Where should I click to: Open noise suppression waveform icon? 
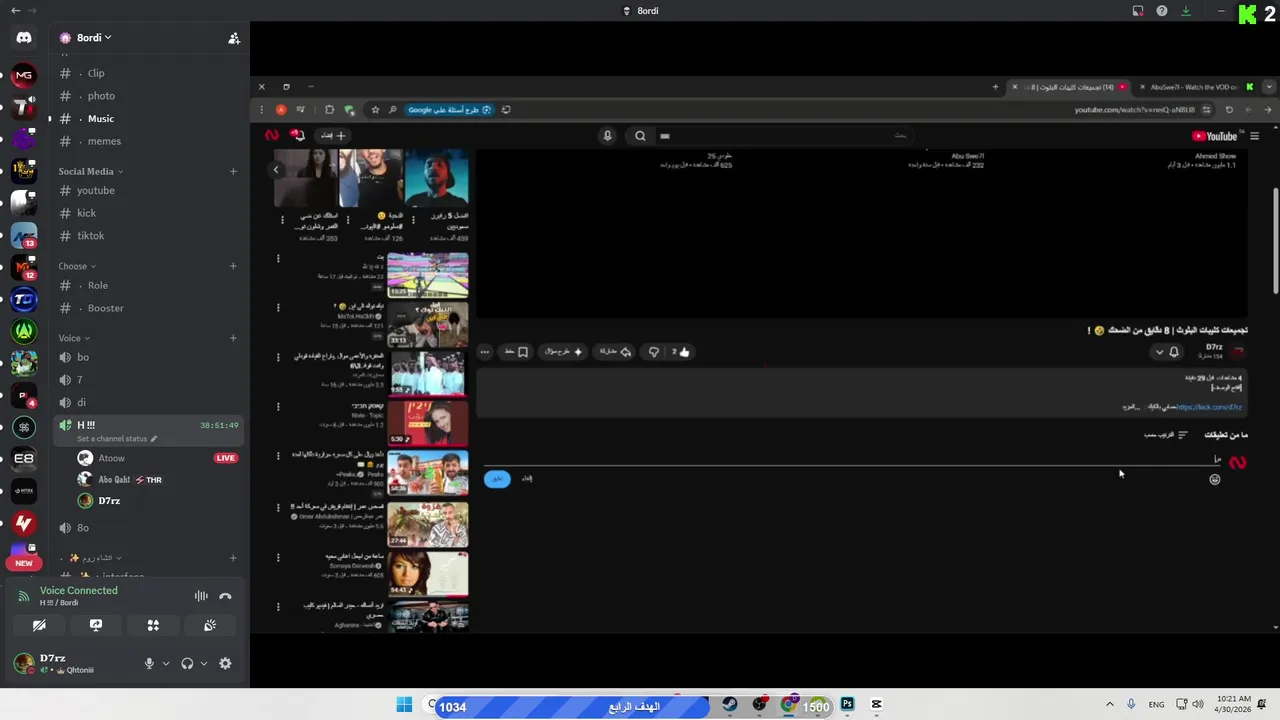201,596
